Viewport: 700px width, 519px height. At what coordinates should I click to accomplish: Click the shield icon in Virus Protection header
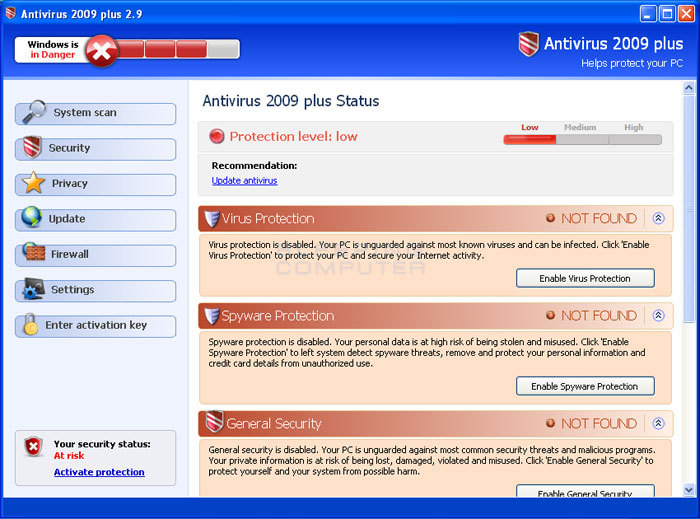[212, 219]
